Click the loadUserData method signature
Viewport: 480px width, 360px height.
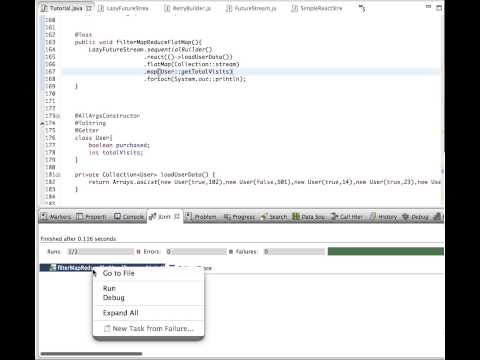pyautogui.click(x=145, y=174)
